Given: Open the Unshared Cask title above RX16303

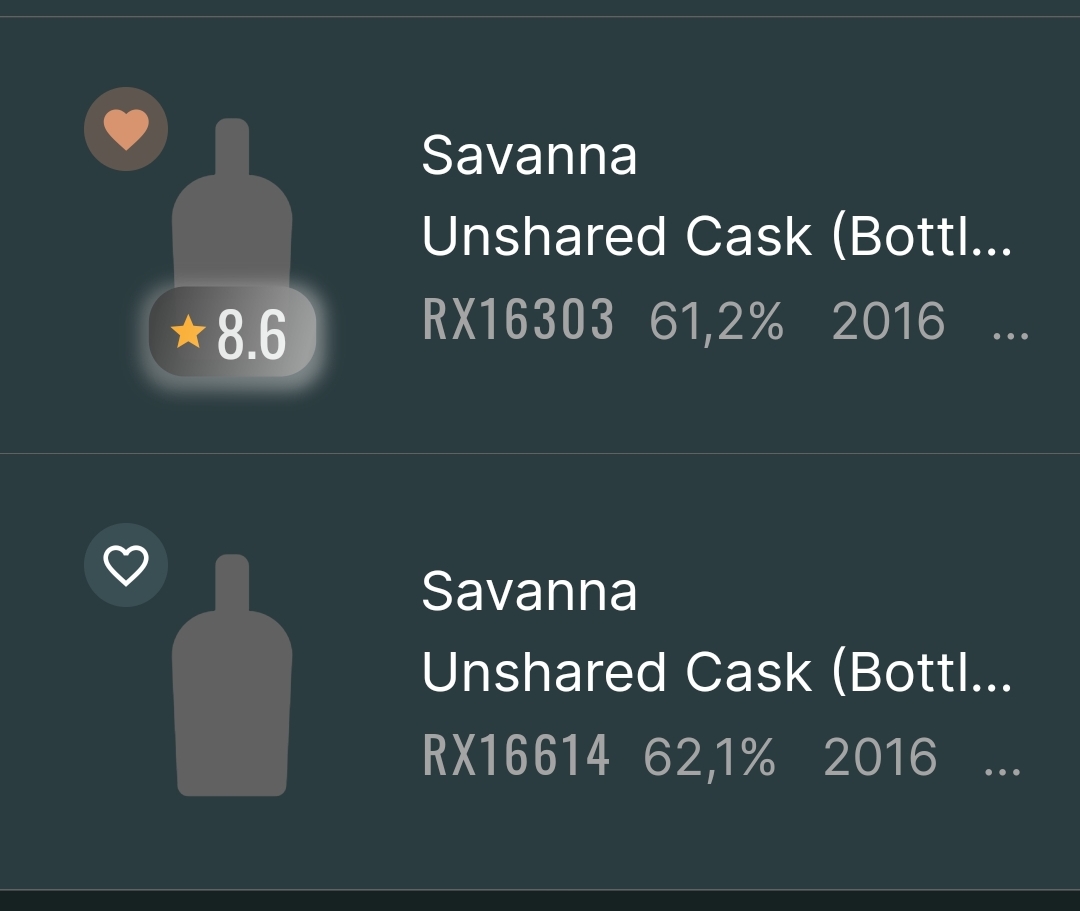Looking at the screenshot, I should [x=716, y=237].
